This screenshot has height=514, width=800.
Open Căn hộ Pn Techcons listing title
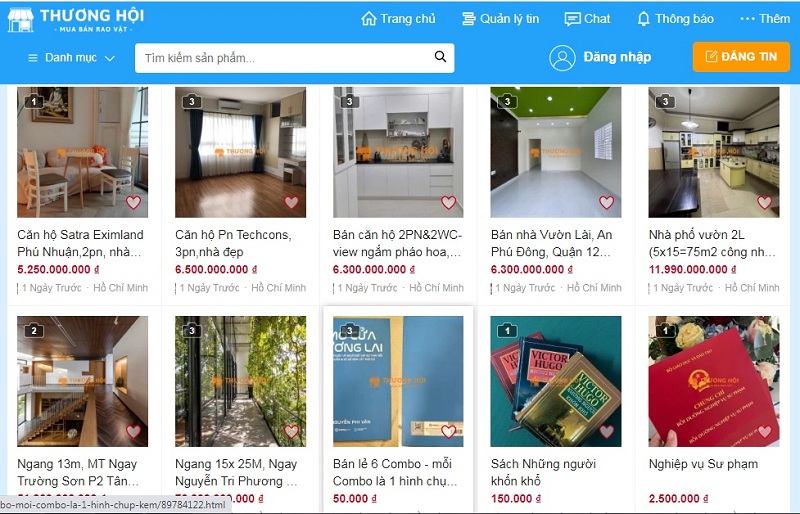click(x=233, y=243)
